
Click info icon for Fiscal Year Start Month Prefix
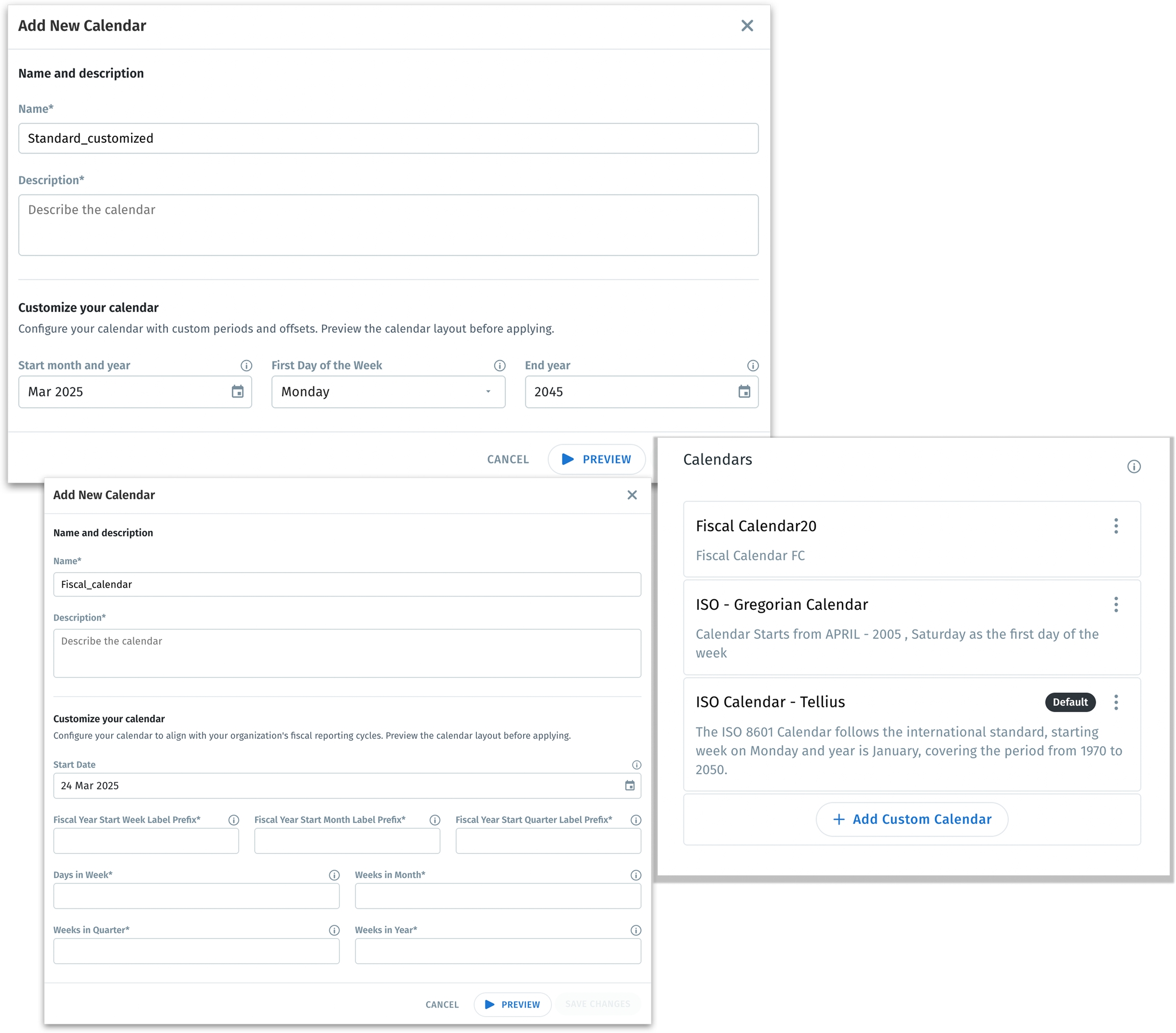pos(435,820)
